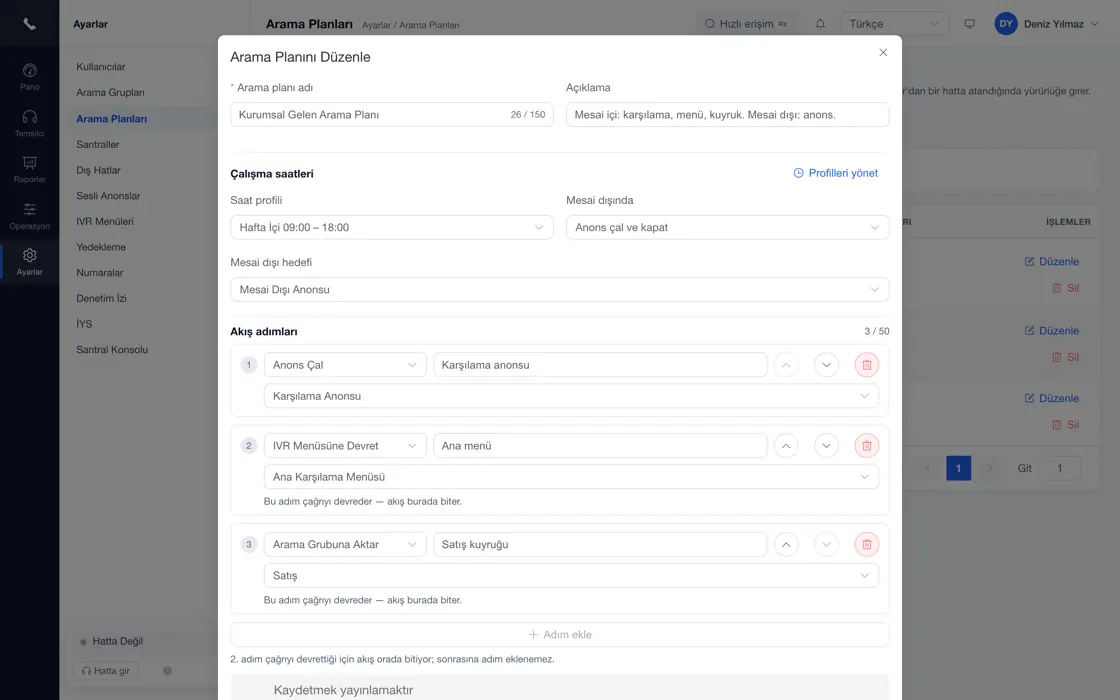Open the Mesai dışı hedefi dropdown
This screenshot has height=700, width=1120.
pos(559,289)
